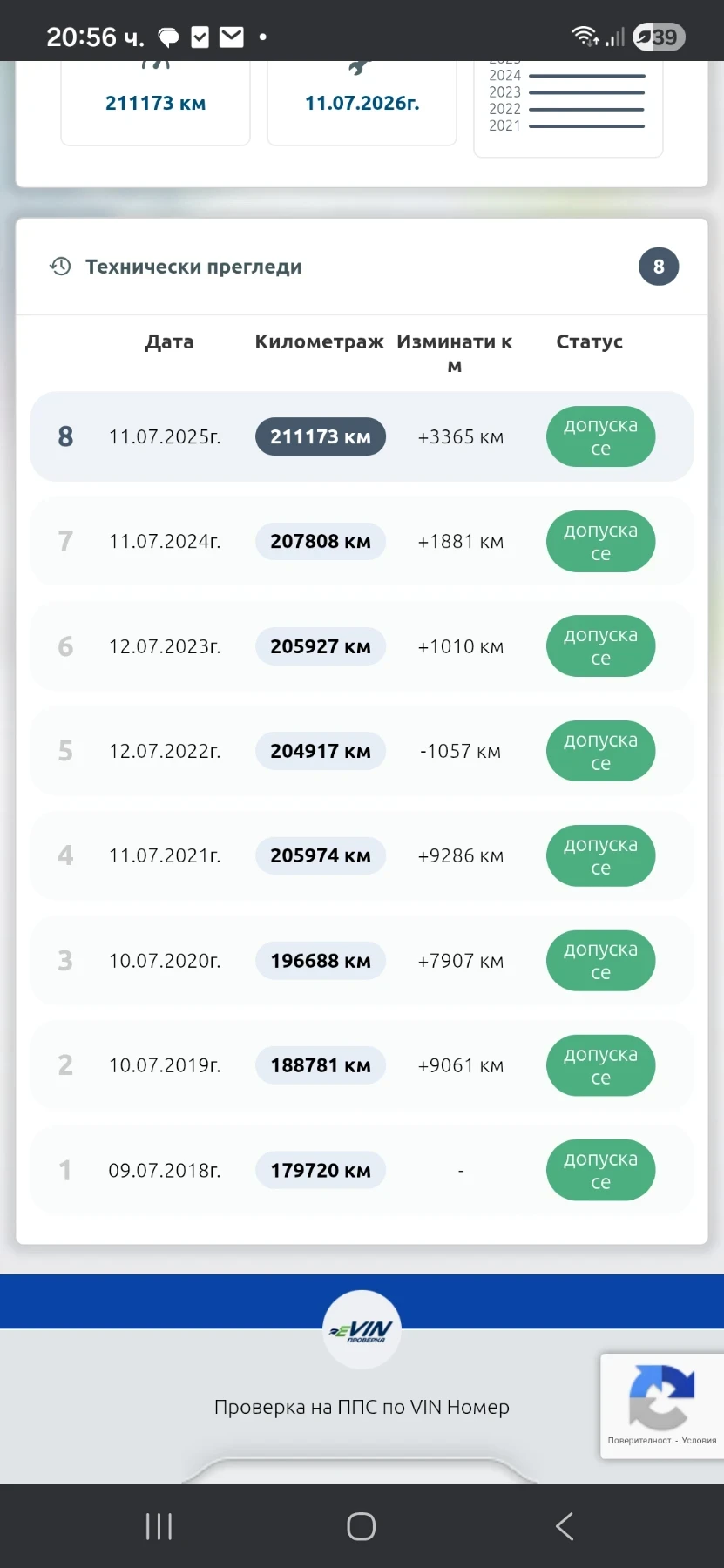Tap the допуска се status for 11.07.2021г.
The image size is (724, 1568).
click(x=600, y=855)
